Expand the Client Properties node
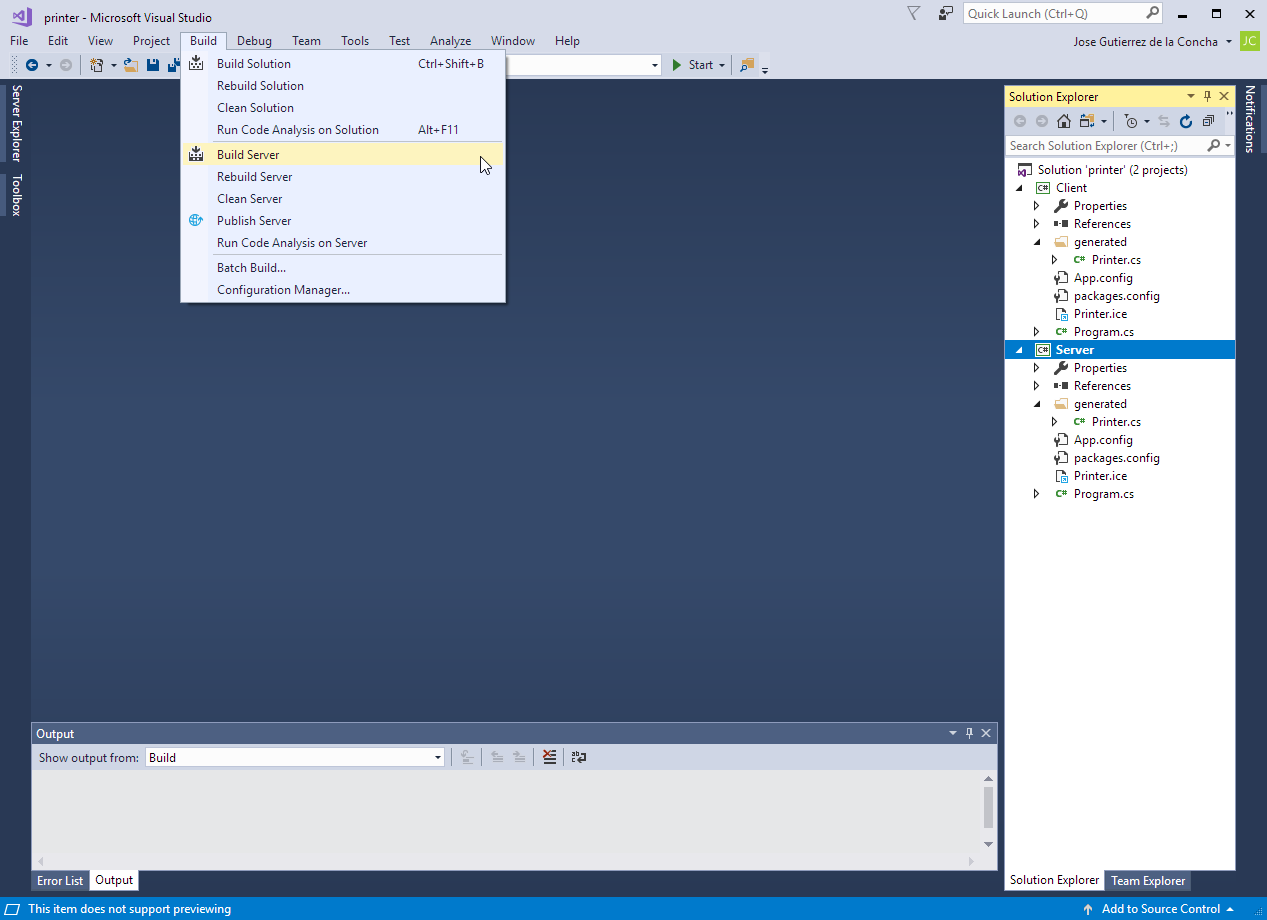This screenshot has height=920, width=1267. click(x=1037, y=206)
